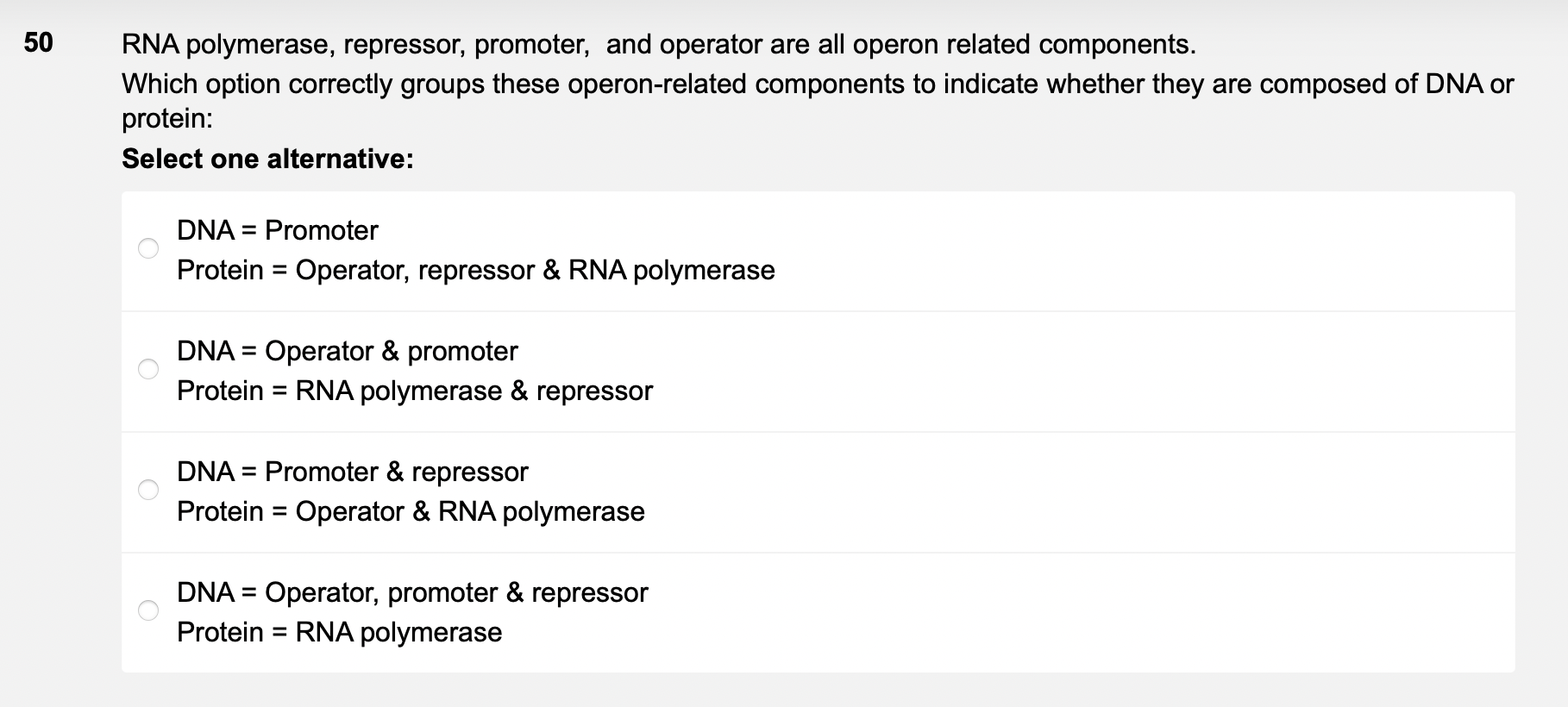Click the fourth answer option row
The height and width of the screenshot is (707, 1568).
pyautogui.click(x=776, y=611)
